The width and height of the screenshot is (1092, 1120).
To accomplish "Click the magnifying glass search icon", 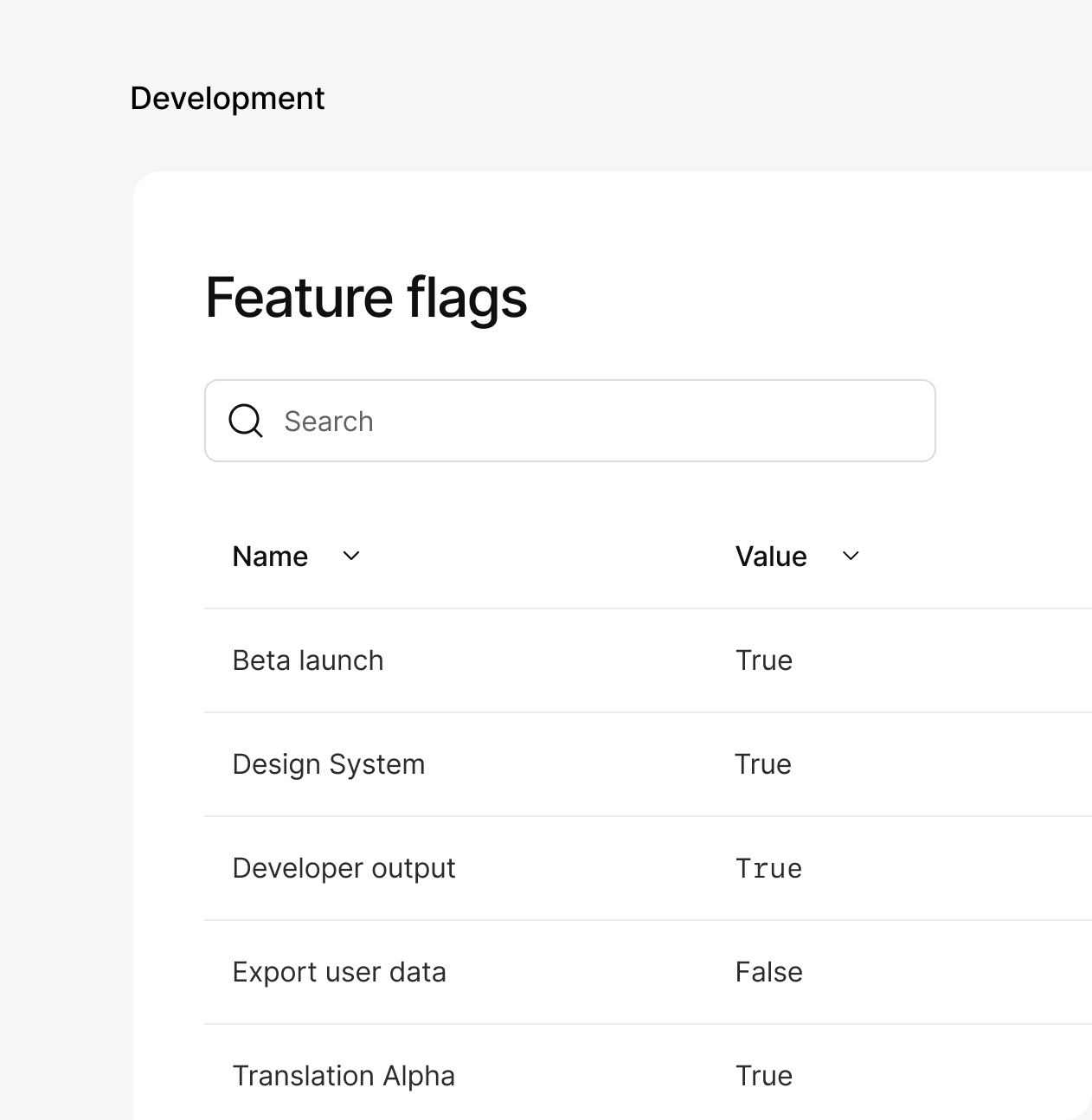I will click(245, 421).
